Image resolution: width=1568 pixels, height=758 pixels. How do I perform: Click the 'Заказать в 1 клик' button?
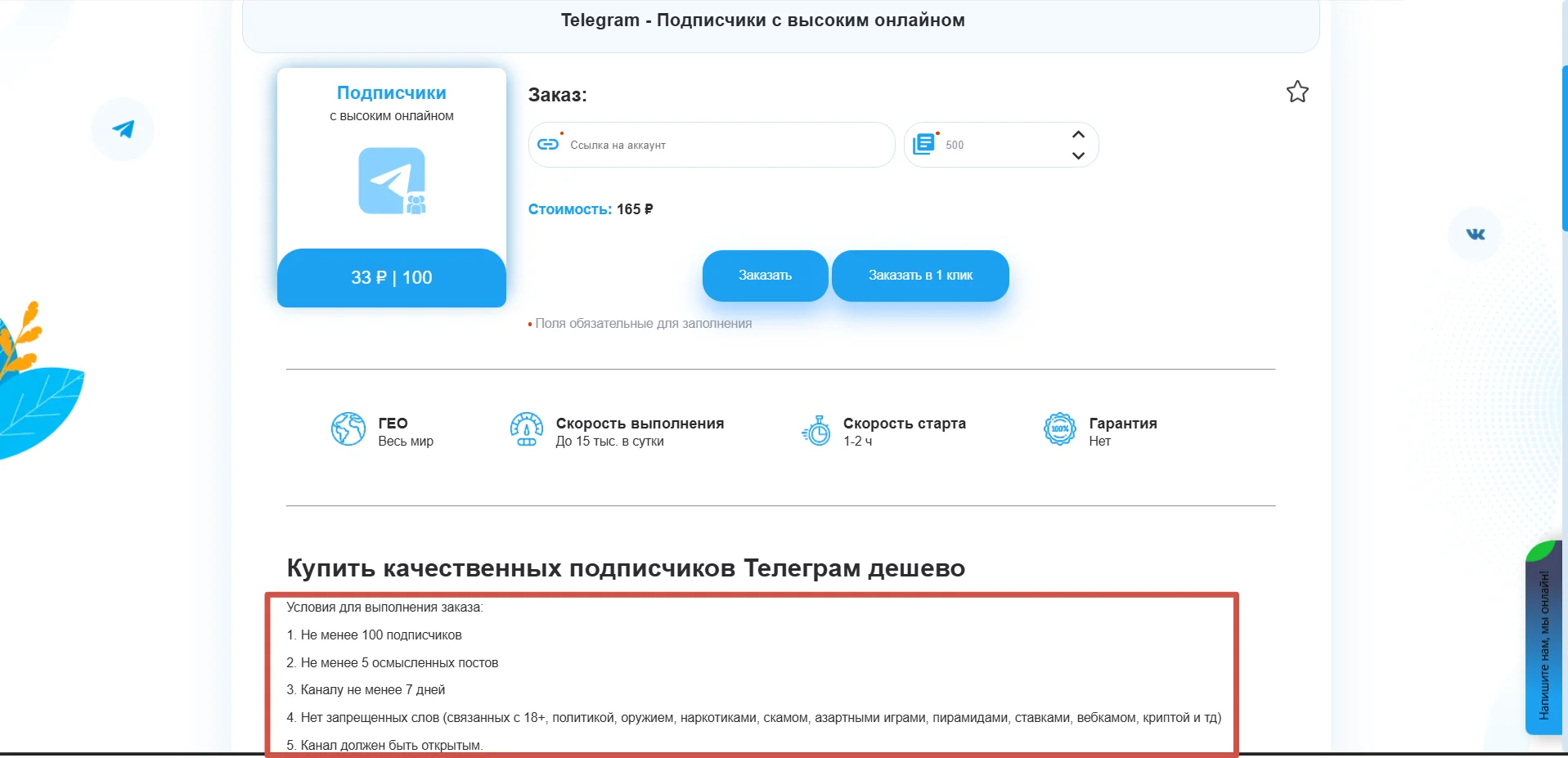[920, 276]
